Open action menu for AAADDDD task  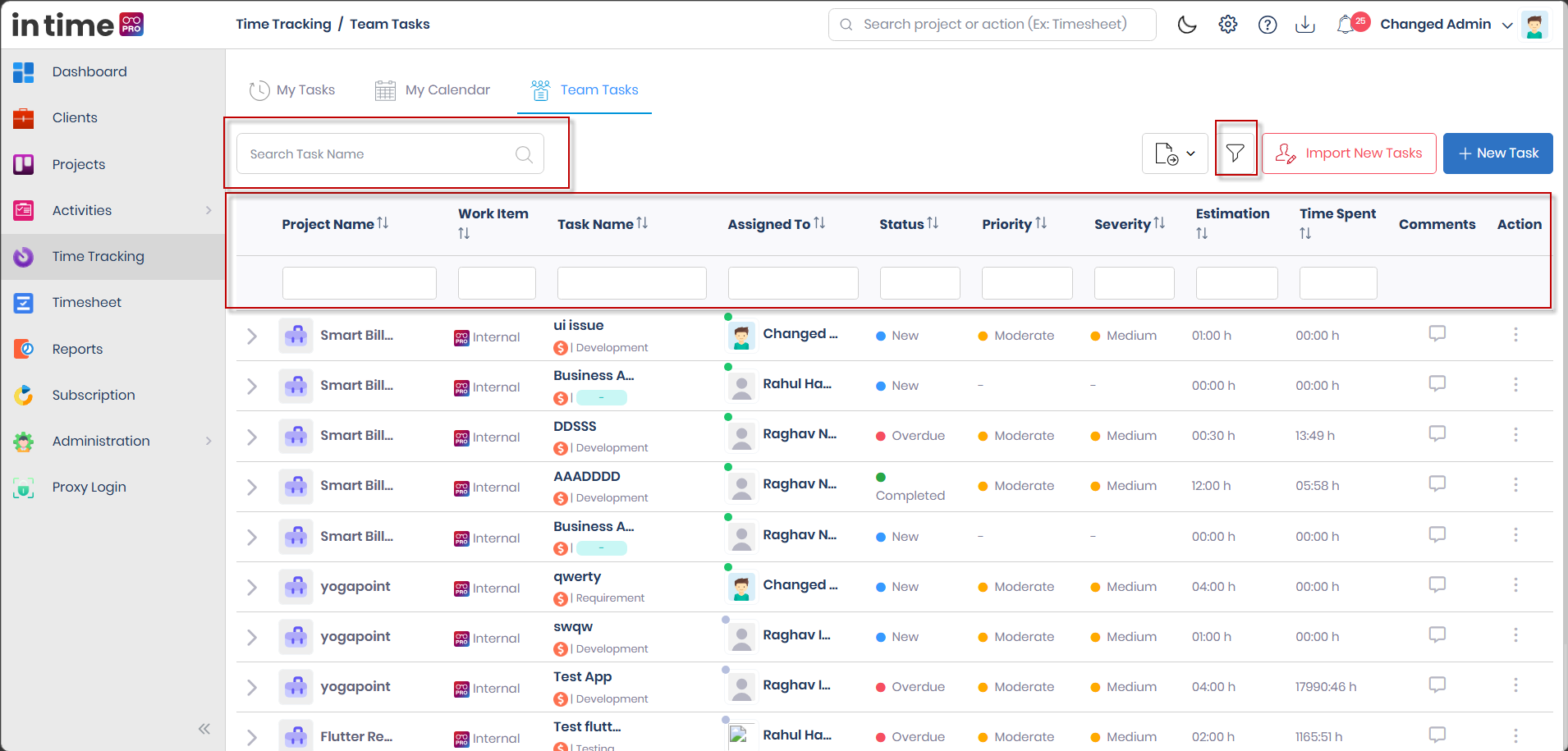(1515, 485)
